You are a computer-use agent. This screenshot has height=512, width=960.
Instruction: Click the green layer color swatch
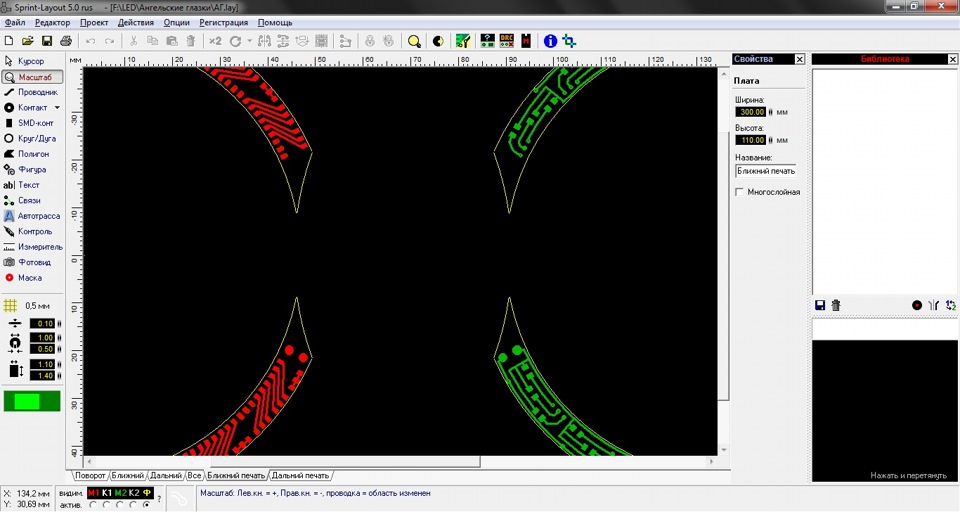click(32, 401)
